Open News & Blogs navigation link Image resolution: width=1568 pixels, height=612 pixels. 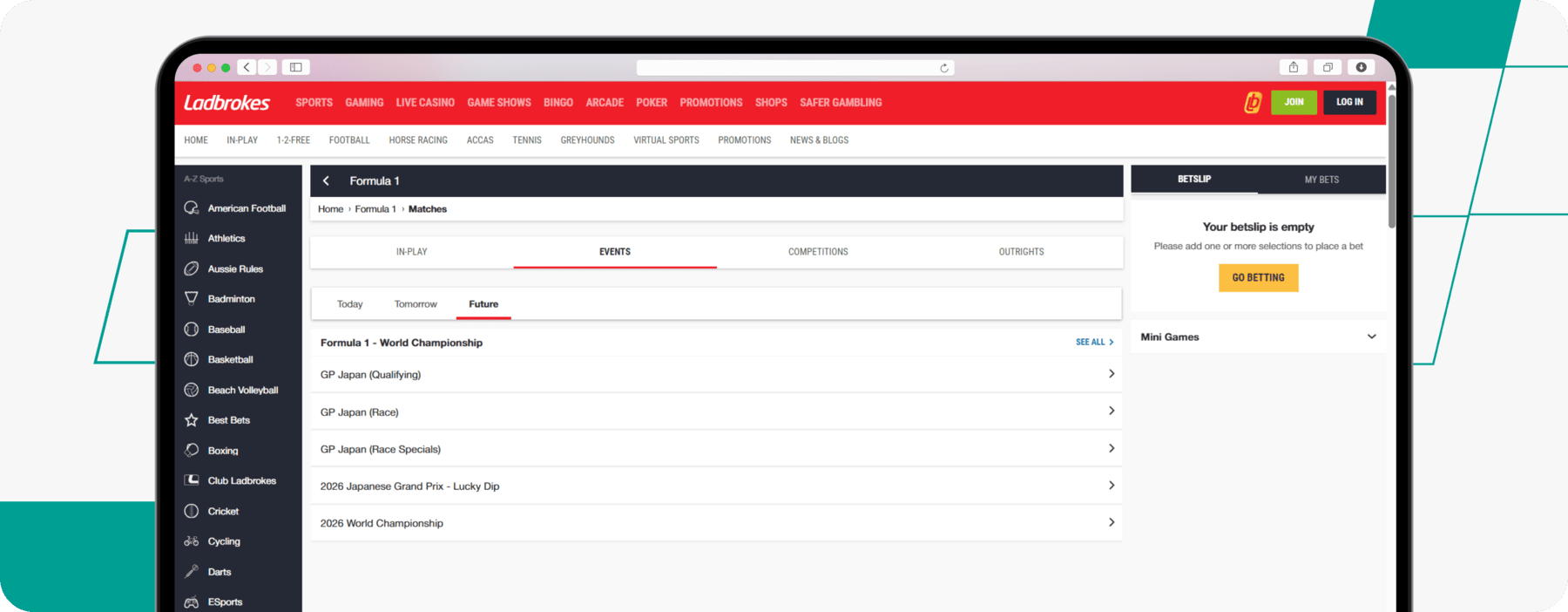click(819, 140)
